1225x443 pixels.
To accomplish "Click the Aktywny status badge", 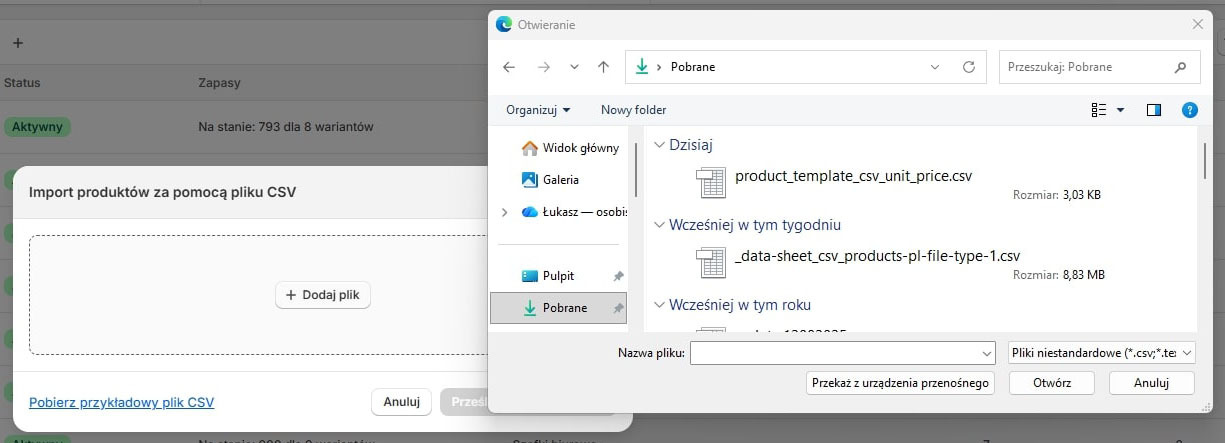I will tap(37, 127).
